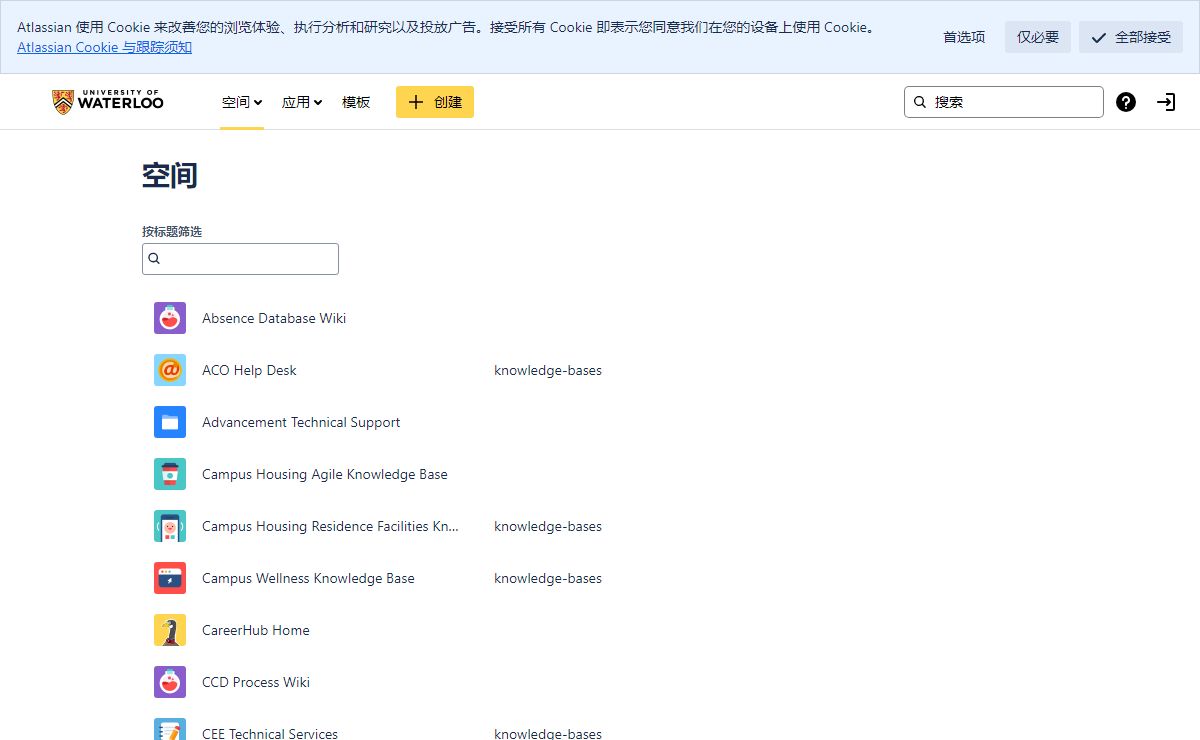Open the ACO Help Desk space
Image resolution: width=1200 pixels, height=740 pixels.
pos(249,370)
